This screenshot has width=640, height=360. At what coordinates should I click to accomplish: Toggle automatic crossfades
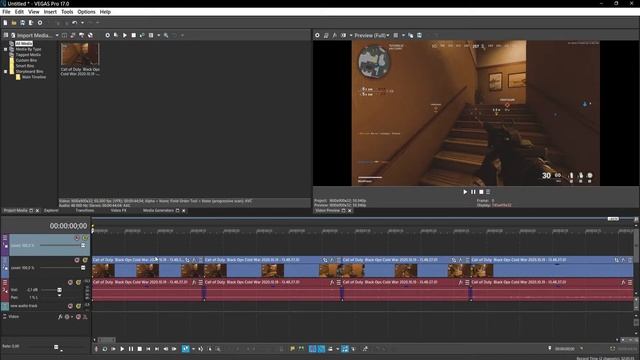(321, 349)
